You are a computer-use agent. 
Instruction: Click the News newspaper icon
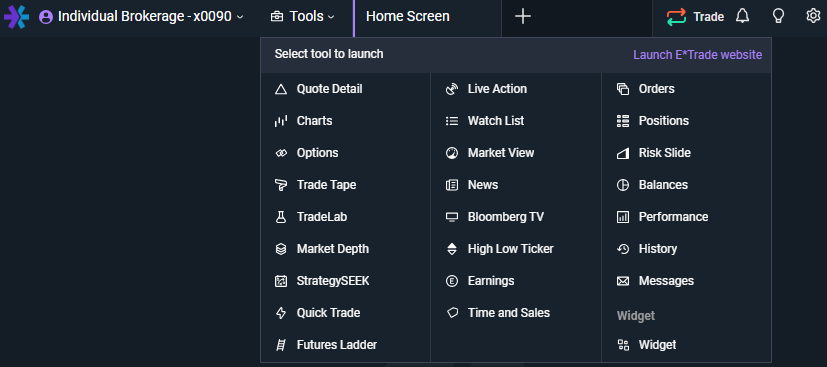452,185
